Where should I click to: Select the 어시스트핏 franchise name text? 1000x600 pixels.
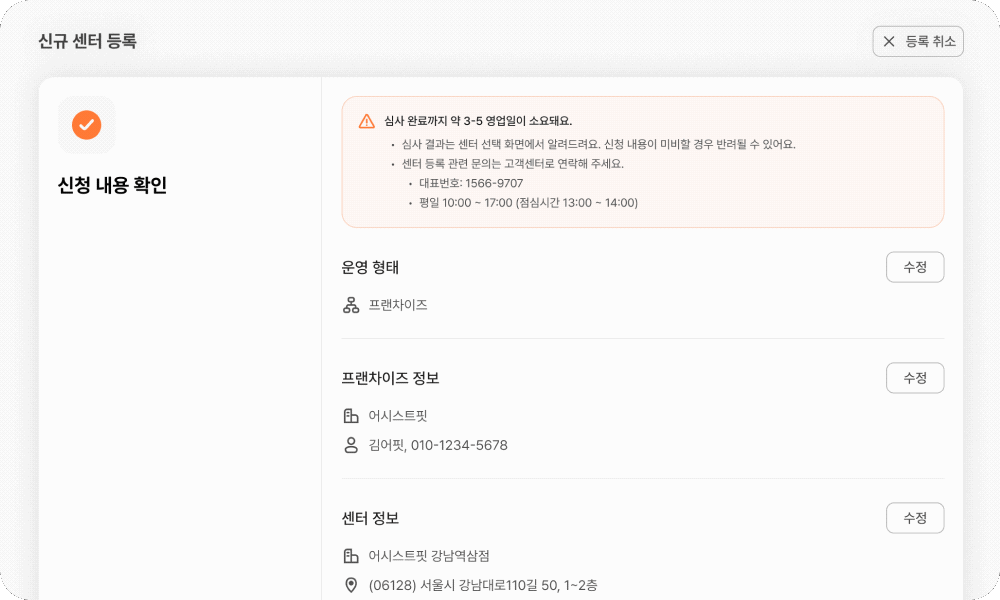tap(398, 416)
